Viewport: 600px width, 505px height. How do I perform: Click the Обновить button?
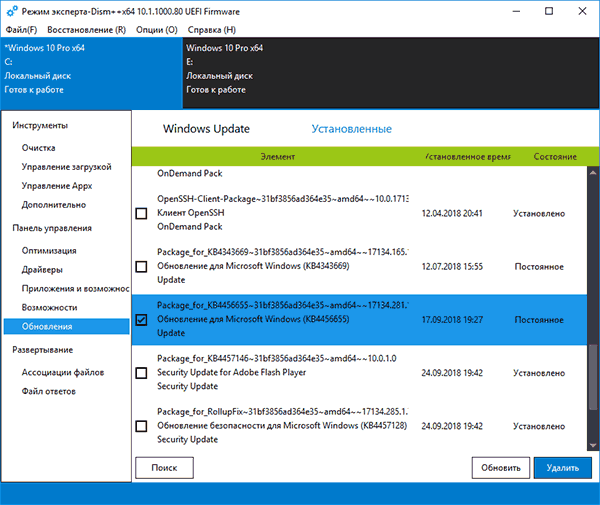click(501, 468)
